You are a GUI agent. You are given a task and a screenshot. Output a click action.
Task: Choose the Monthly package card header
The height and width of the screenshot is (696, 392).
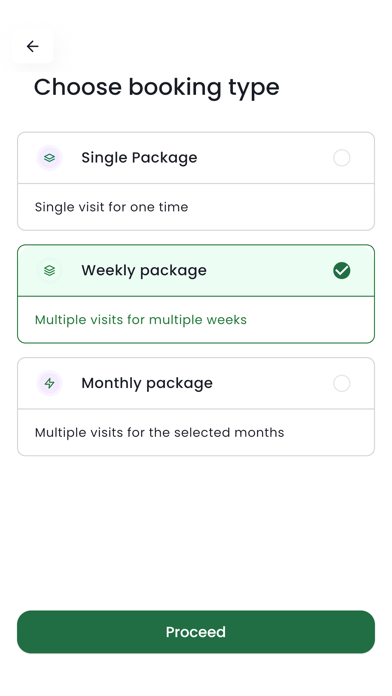point(196,383)
